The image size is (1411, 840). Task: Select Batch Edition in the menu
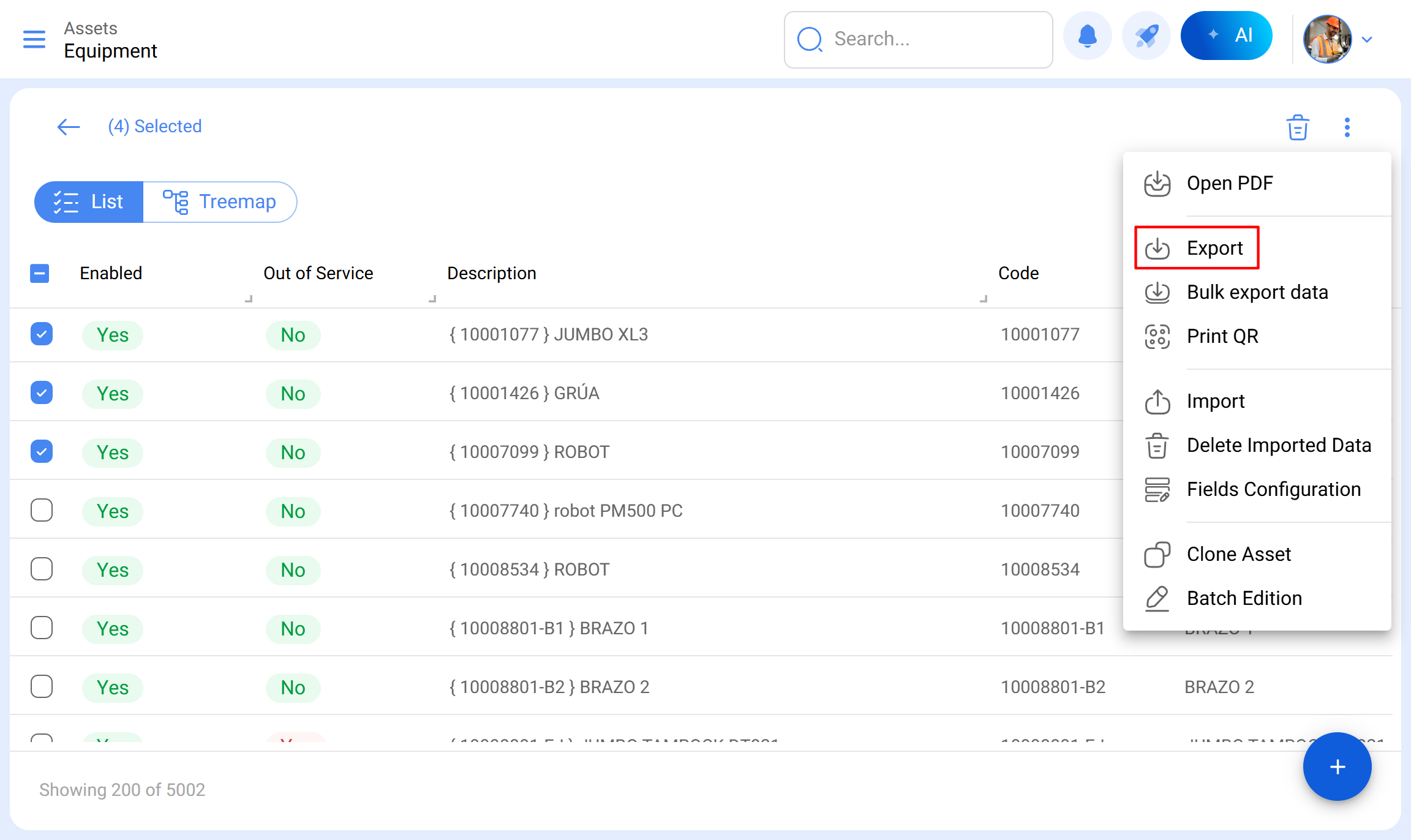point(1243,598)
